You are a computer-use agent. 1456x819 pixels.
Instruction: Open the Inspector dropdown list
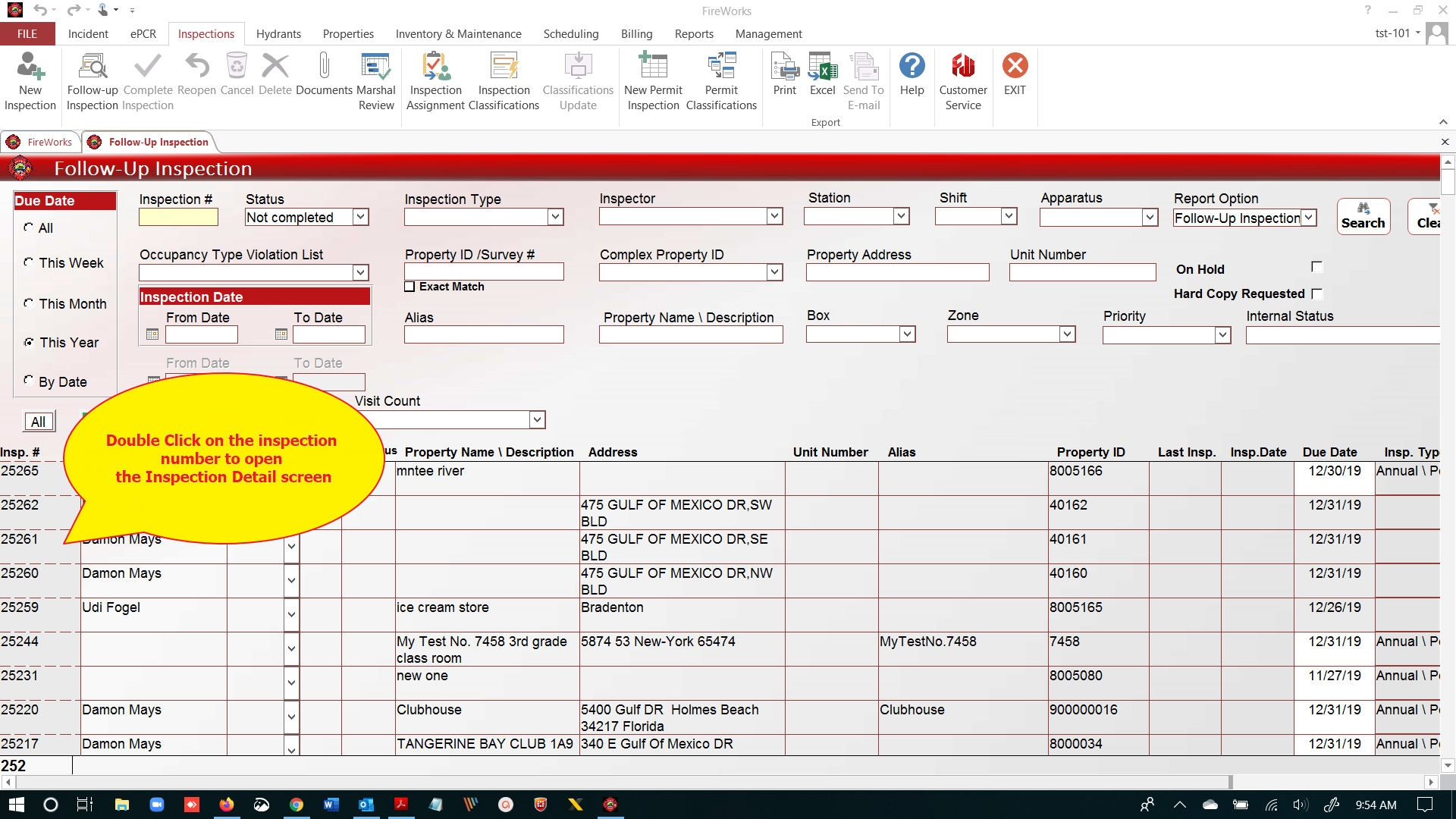(x=774, y=216)
